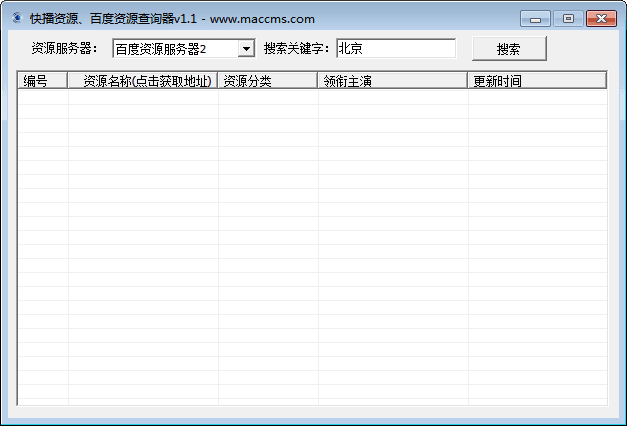Click the divider between 资源分类 and 领衔主演 headers
This screenshot has height=426, width=627.
(x=318, y=81)
